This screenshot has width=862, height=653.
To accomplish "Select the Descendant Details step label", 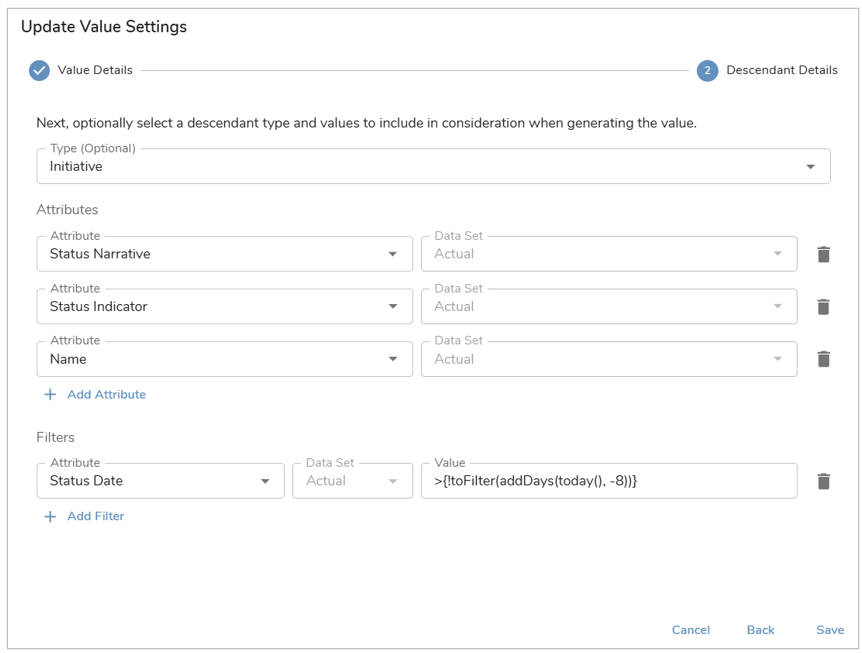I will tap(782, 70).
